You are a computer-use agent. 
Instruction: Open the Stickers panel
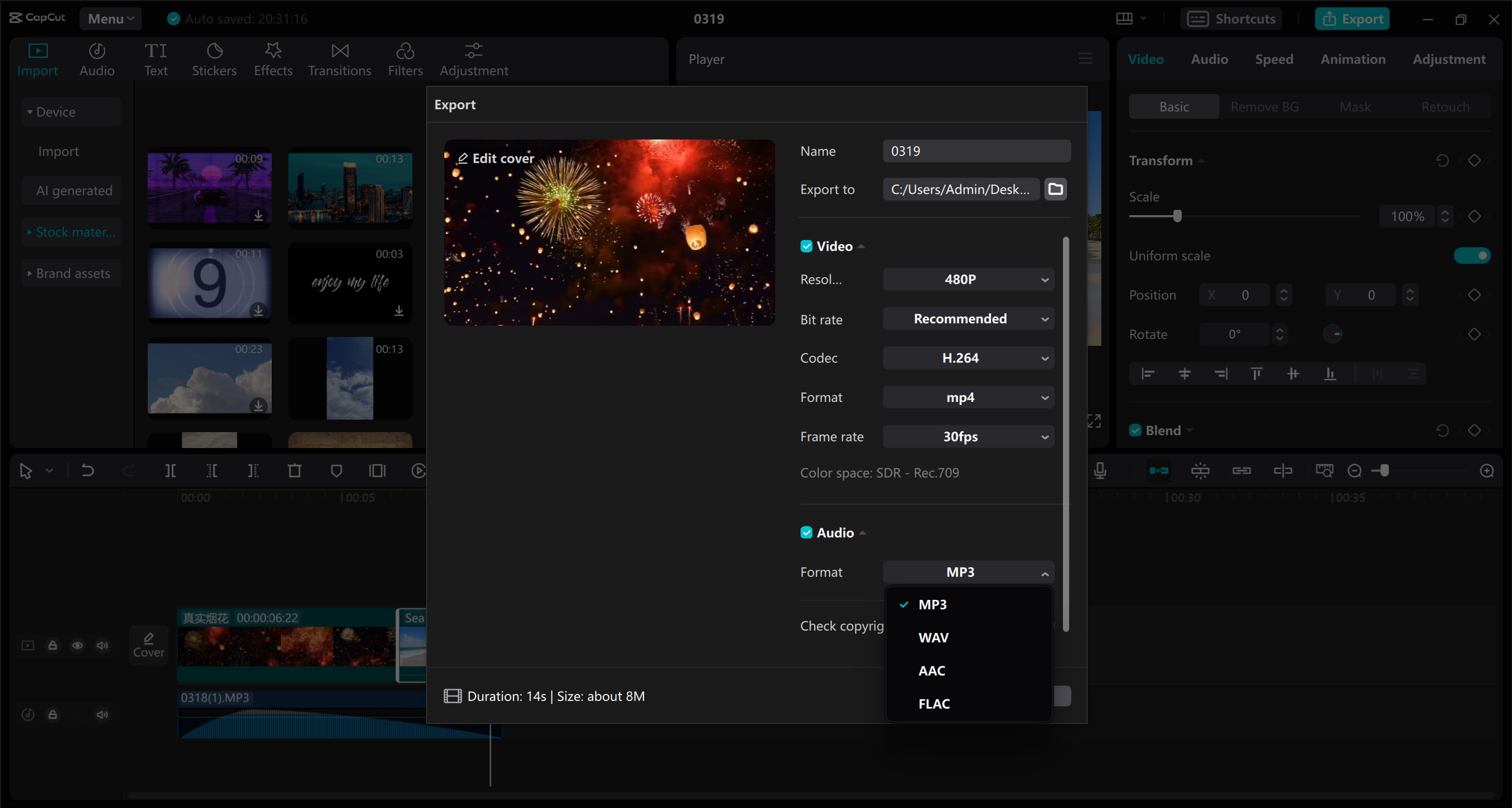tap(214, 59)
